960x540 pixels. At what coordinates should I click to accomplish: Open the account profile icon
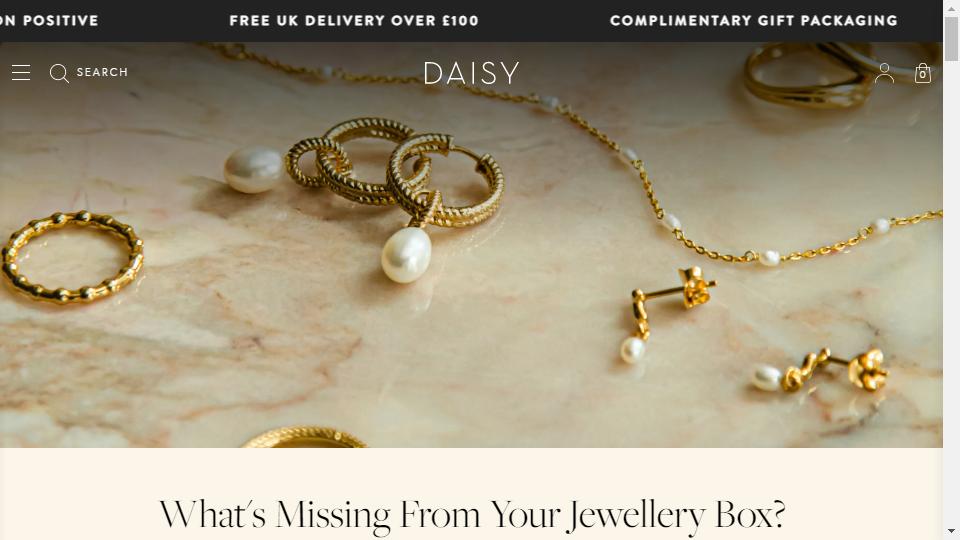pos(884,73)
